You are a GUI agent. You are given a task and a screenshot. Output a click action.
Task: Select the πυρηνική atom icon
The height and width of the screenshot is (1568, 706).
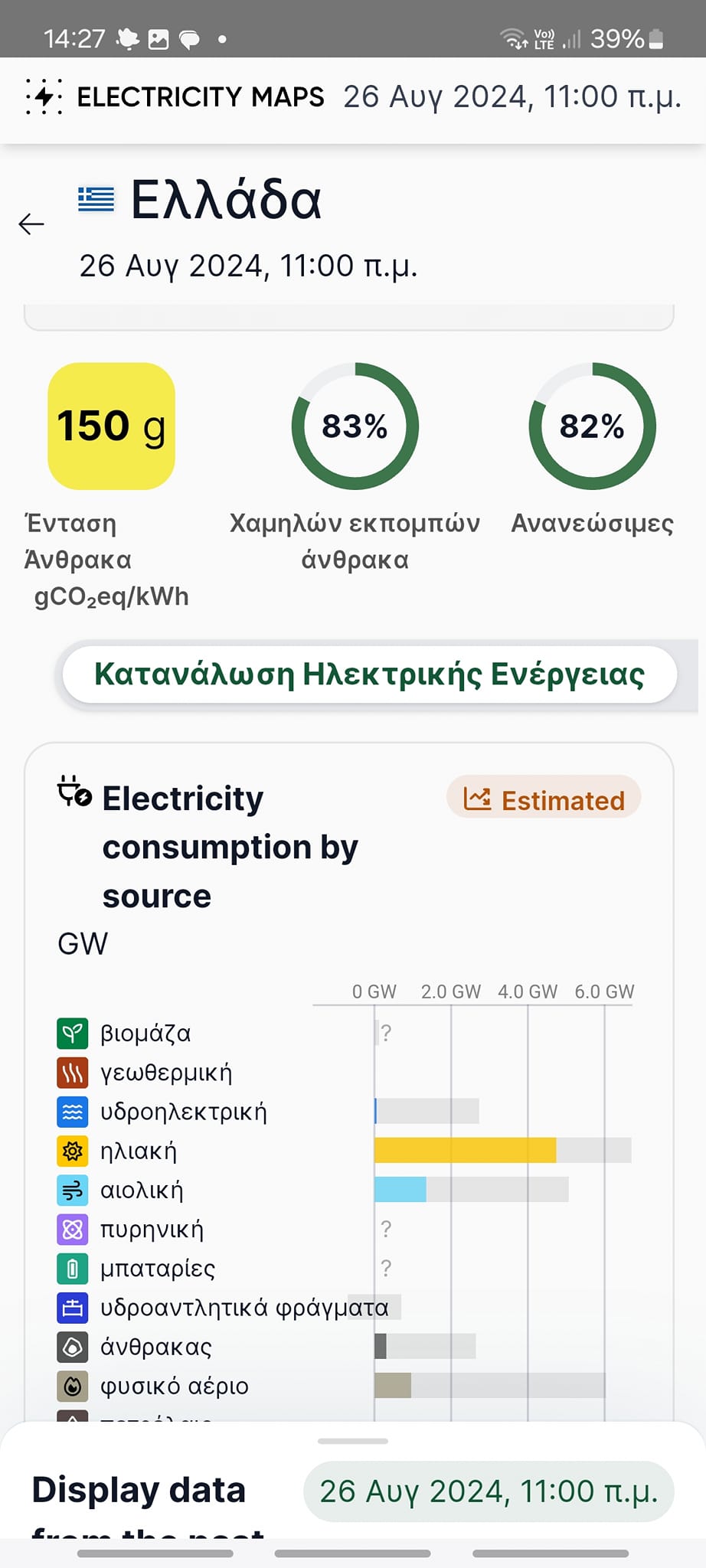point(73,1230)
